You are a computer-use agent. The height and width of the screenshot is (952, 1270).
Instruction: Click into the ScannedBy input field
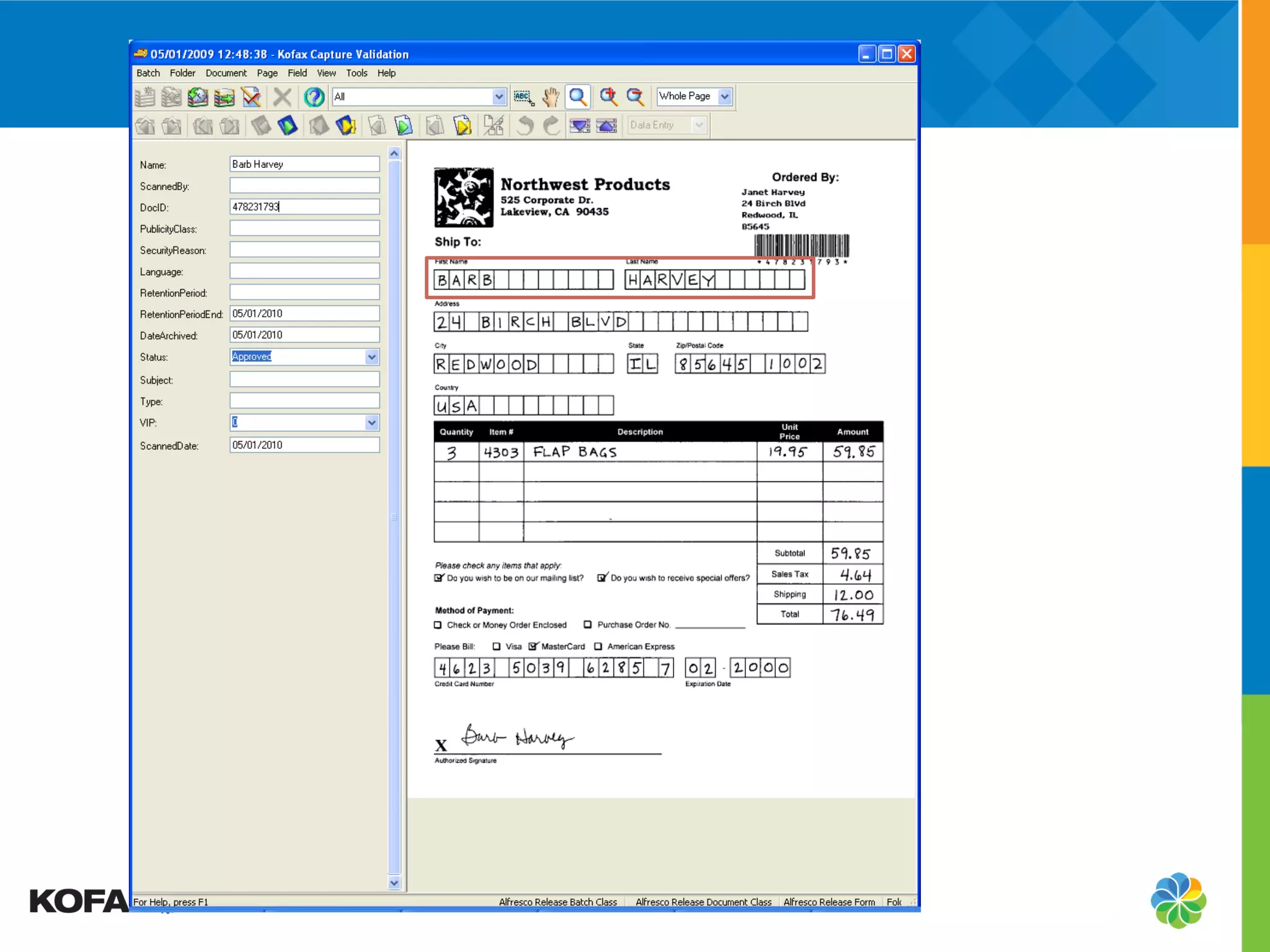pyautogui.click(x=304, y=186)
